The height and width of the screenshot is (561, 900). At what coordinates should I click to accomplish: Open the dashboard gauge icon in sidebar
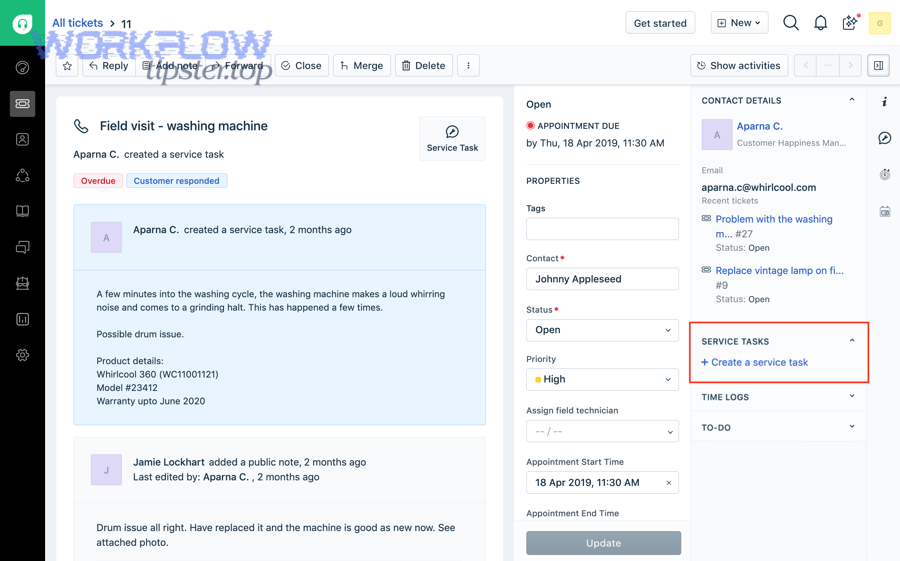22,68
